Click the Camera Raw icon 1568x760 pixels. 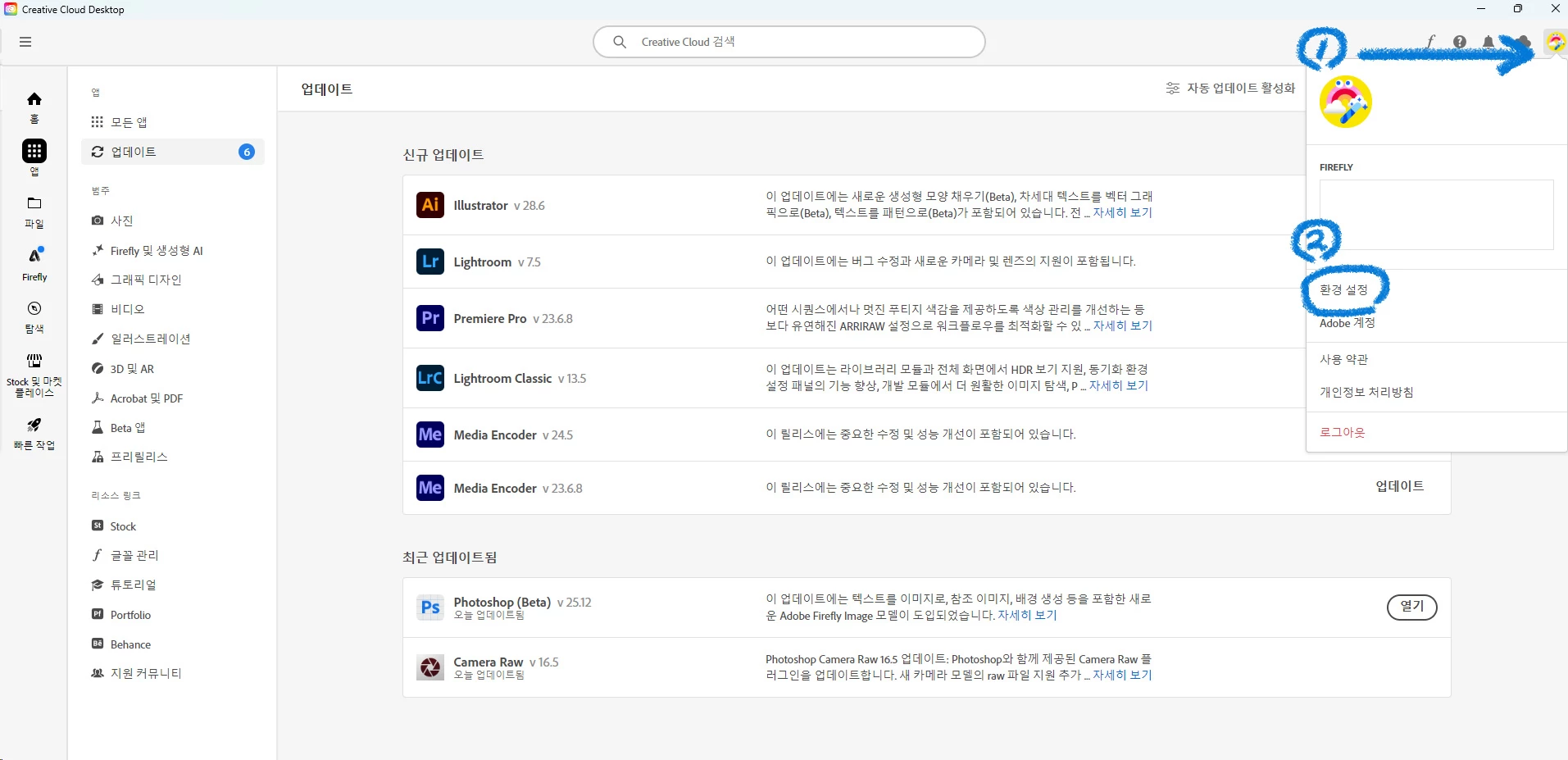coord(430,667)
